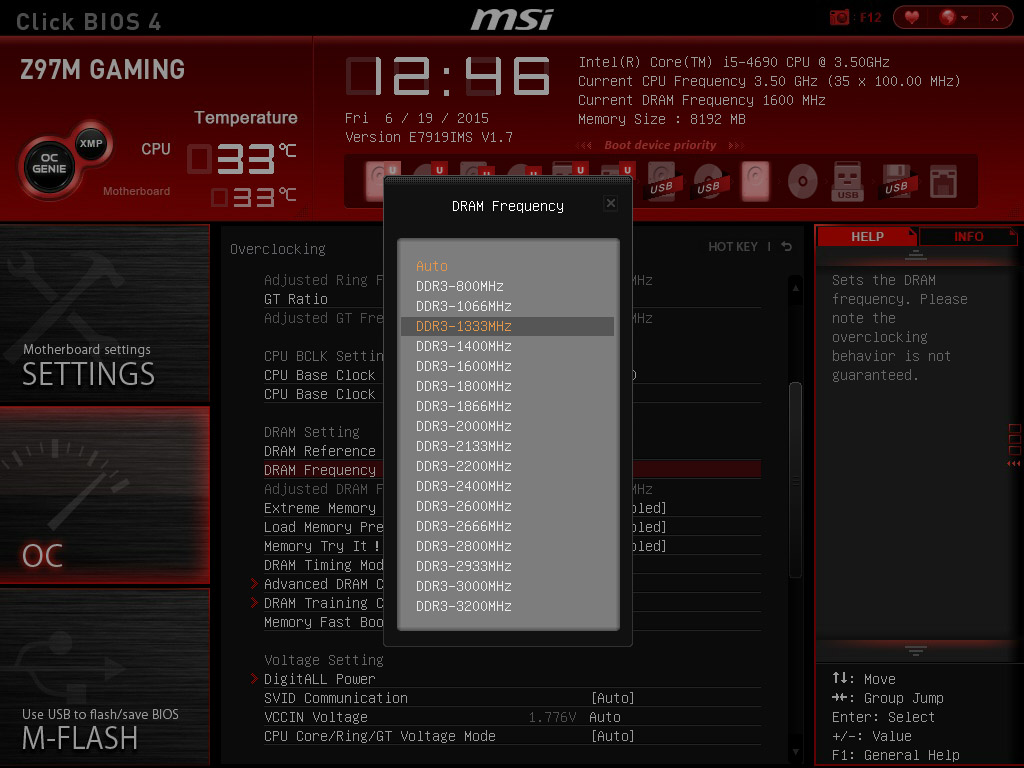Click the scroll-up arrow of the Overclocking list
This screenshot has height=768, width=1024.
coord(795,287)
